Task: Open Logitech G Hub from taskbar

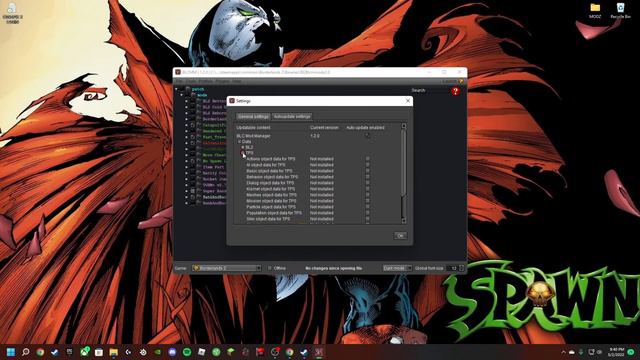Action: pos(128,352)
